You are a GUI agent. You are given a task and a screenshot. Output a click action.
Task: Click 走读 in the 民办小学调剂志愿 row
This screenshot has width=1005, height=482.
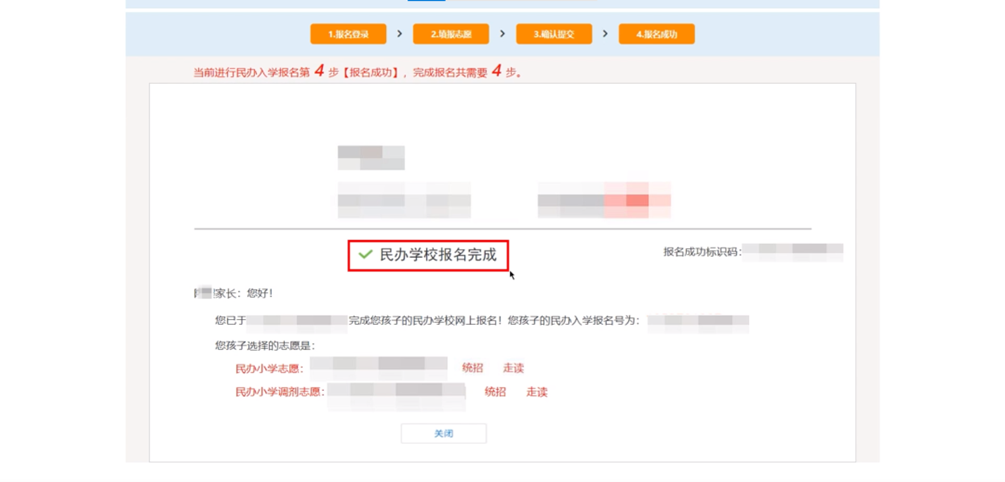(x=537, y=392)
